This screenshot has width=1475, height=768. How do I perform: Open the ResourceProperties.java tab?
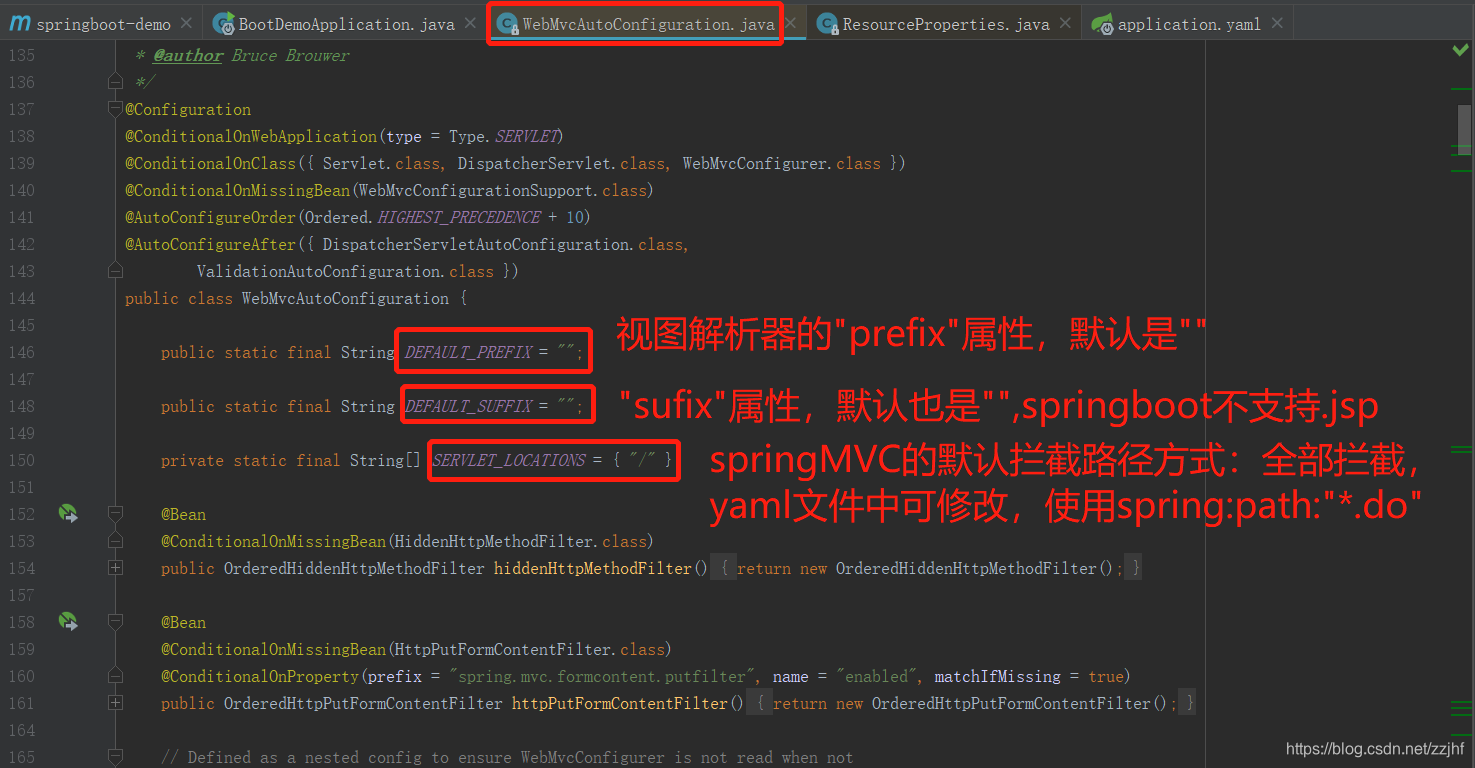[x=945, y=24]
